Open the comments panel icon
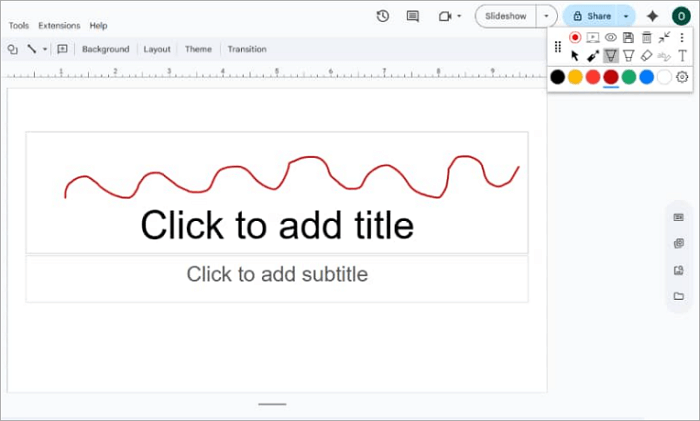 pyautogui.click(x=412, y=17)
